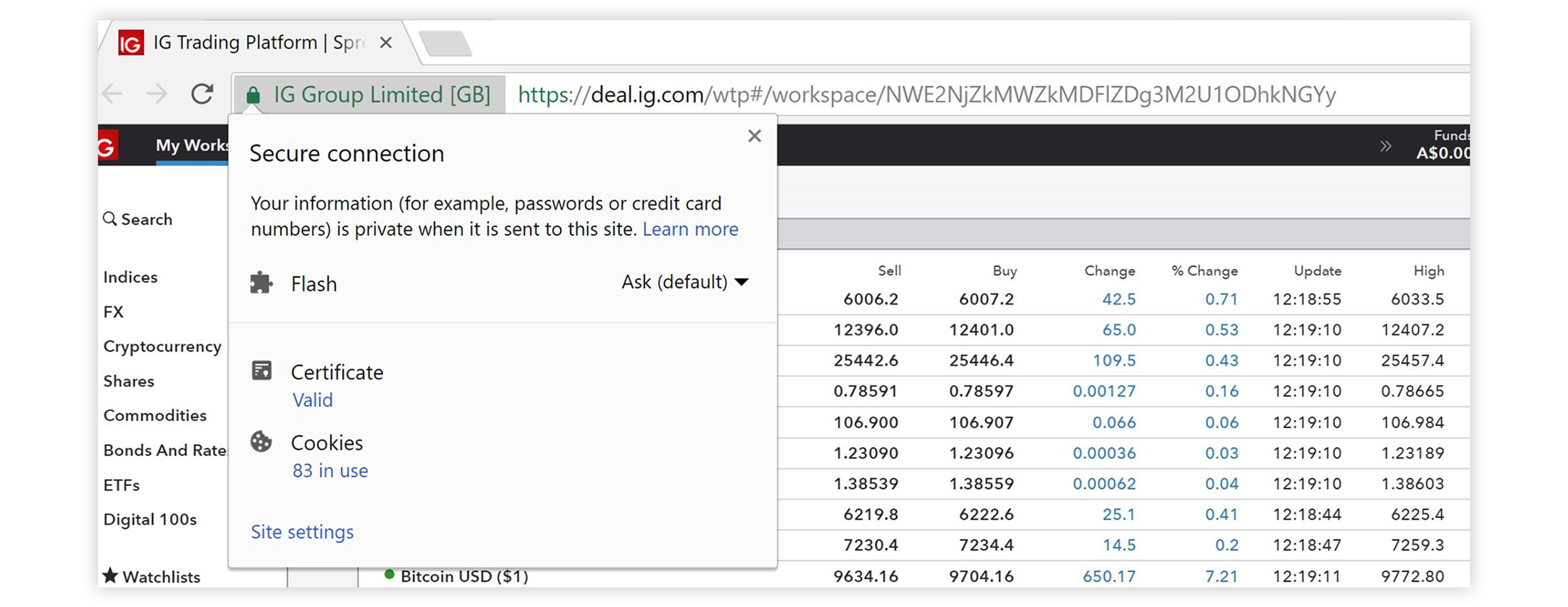Close the Secure connection popup
The width and height of the screenshot is (1568, 607).
point(755,136)
